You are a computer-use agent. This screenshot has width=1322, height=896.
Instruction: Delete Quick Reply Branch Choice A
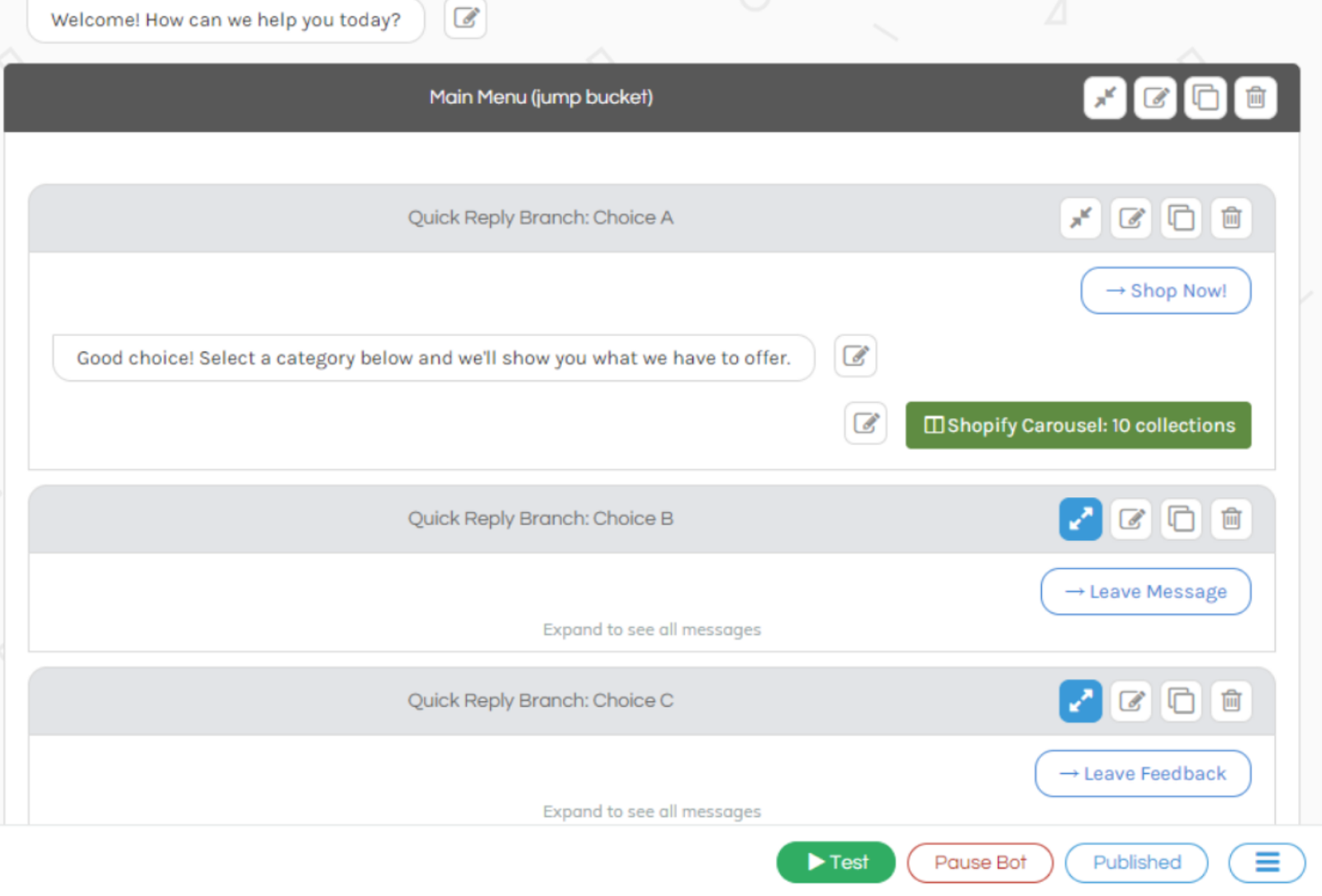coord(1232,218)
